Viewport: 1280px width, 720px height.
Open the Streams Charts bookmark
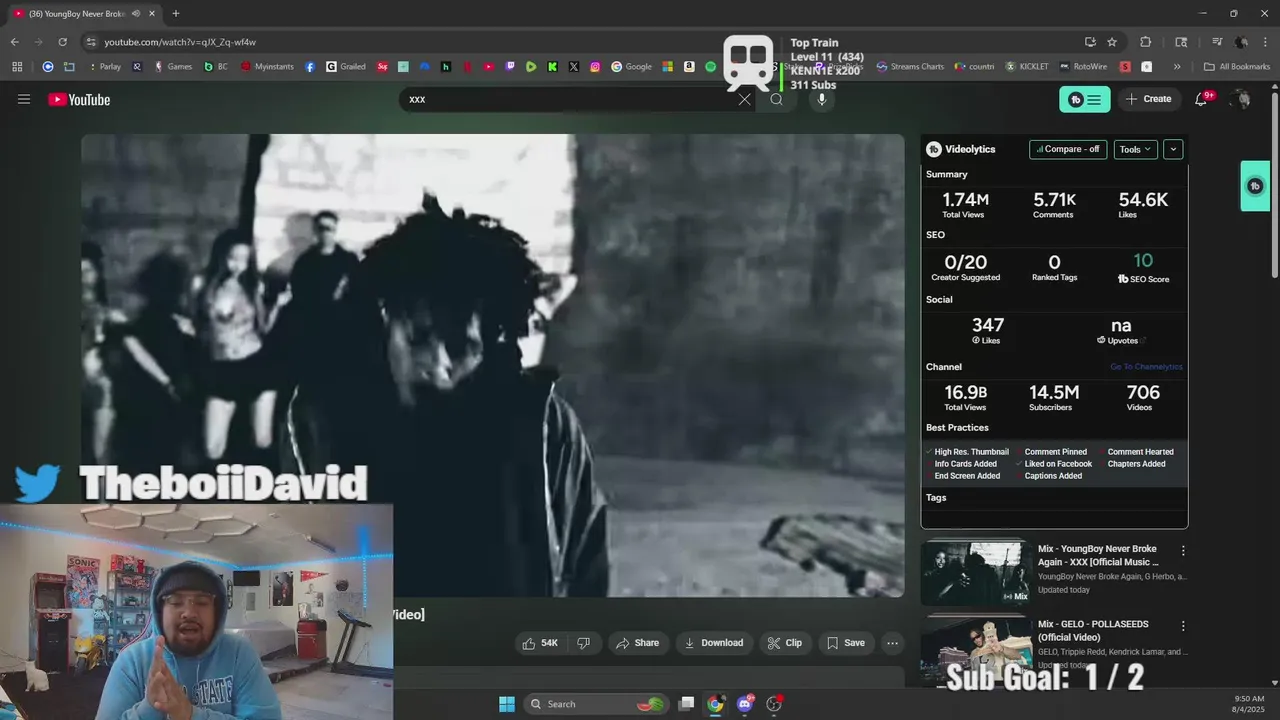pyautogui.click(x=910, y=67)
